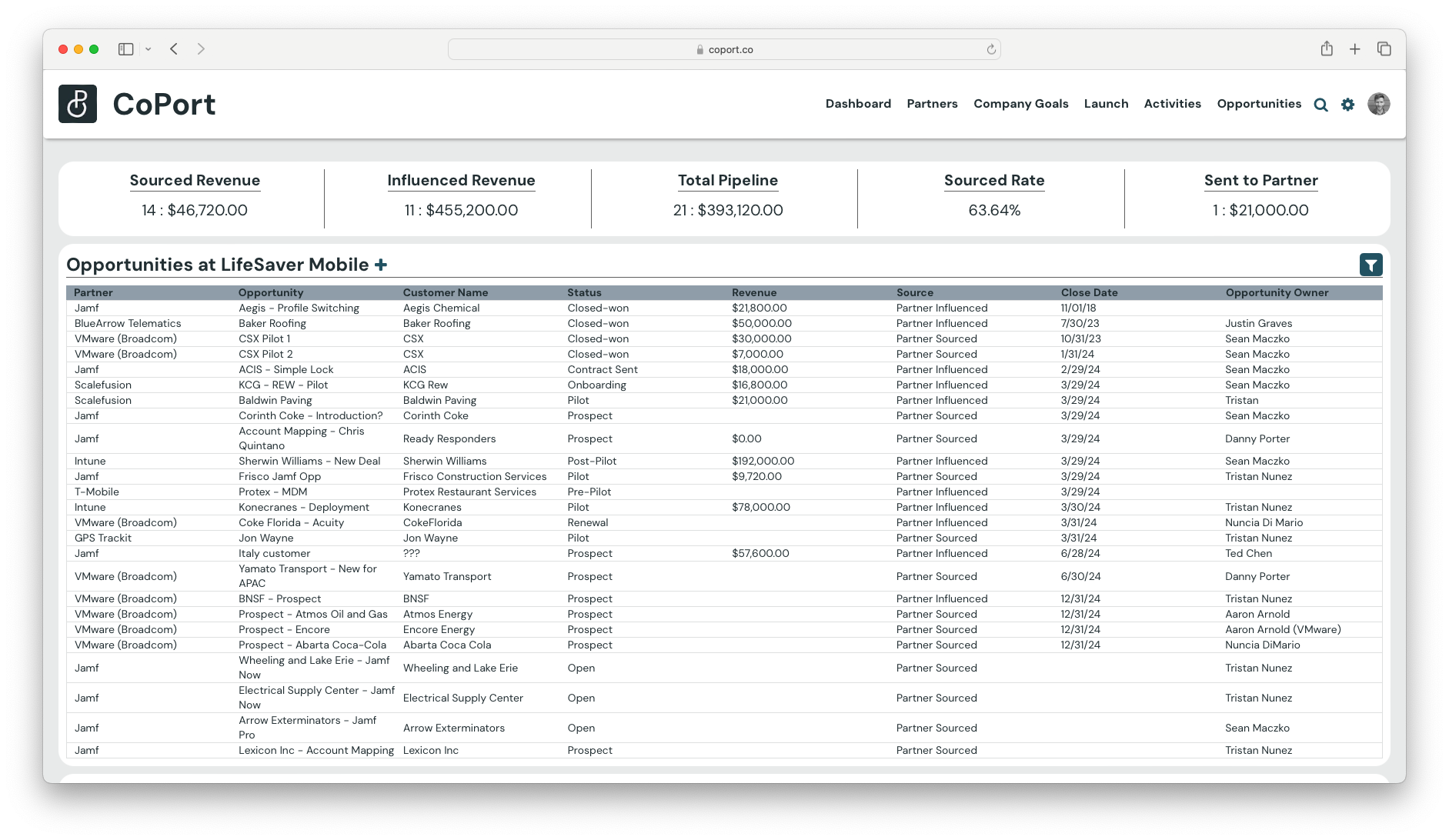Open search via magnifier icon
The width and height of the screenshot is (1449, 840).
(x=1320, y=105)
